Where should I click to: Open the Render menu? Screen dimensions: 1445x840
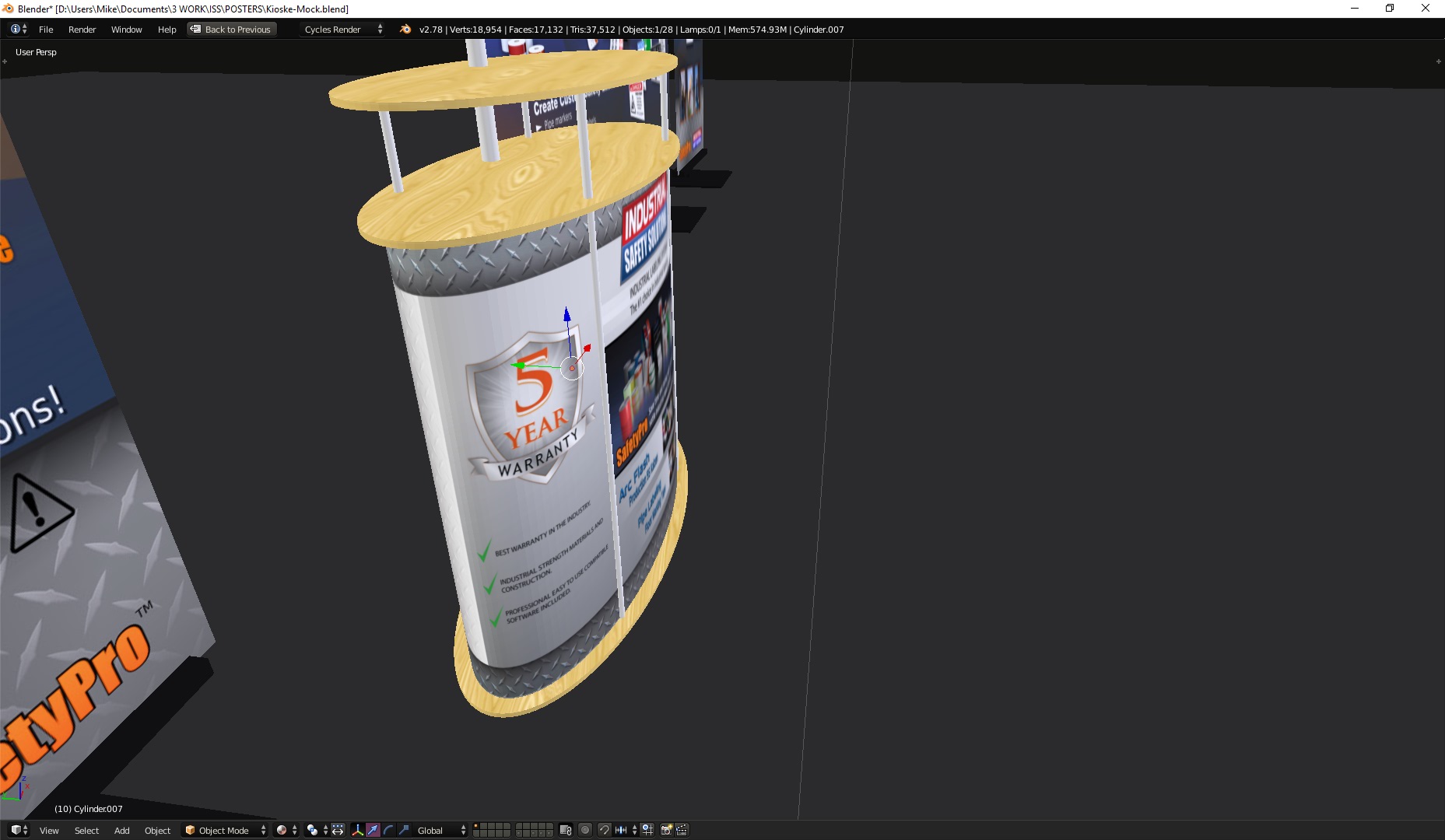[x=82, y=30]
